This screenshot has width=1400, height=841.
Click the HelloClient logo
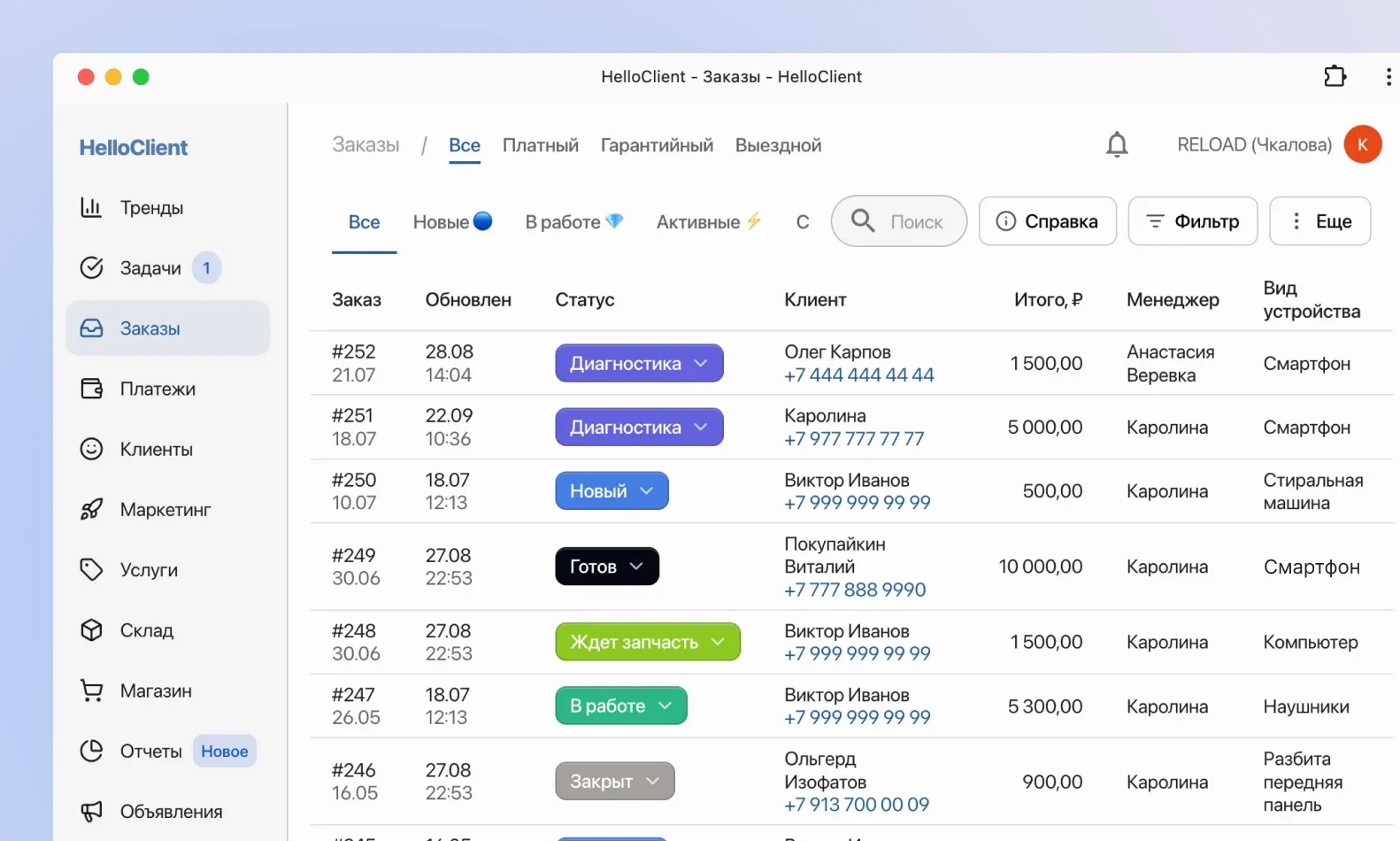pyautogui.click(x=134, y=147)
